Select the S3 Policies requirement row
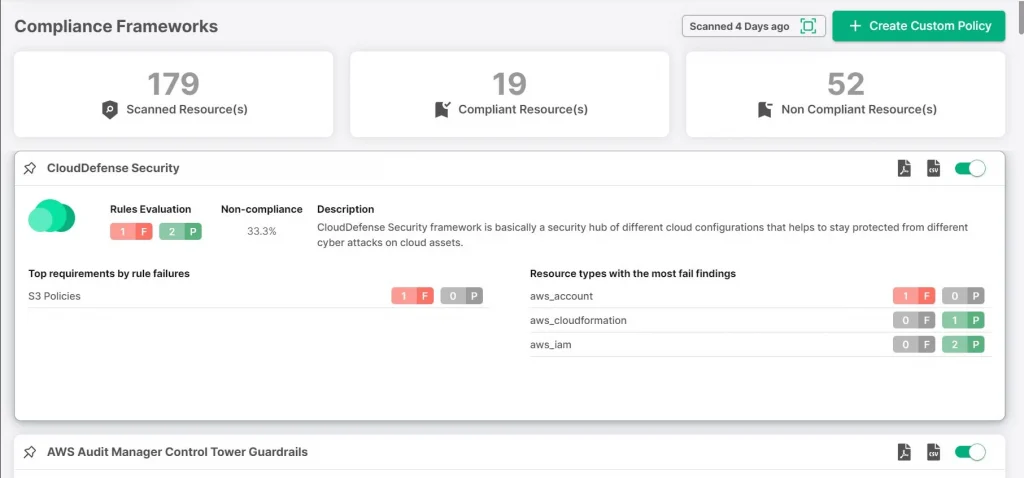1024x478 pixels. click(55, 296)
